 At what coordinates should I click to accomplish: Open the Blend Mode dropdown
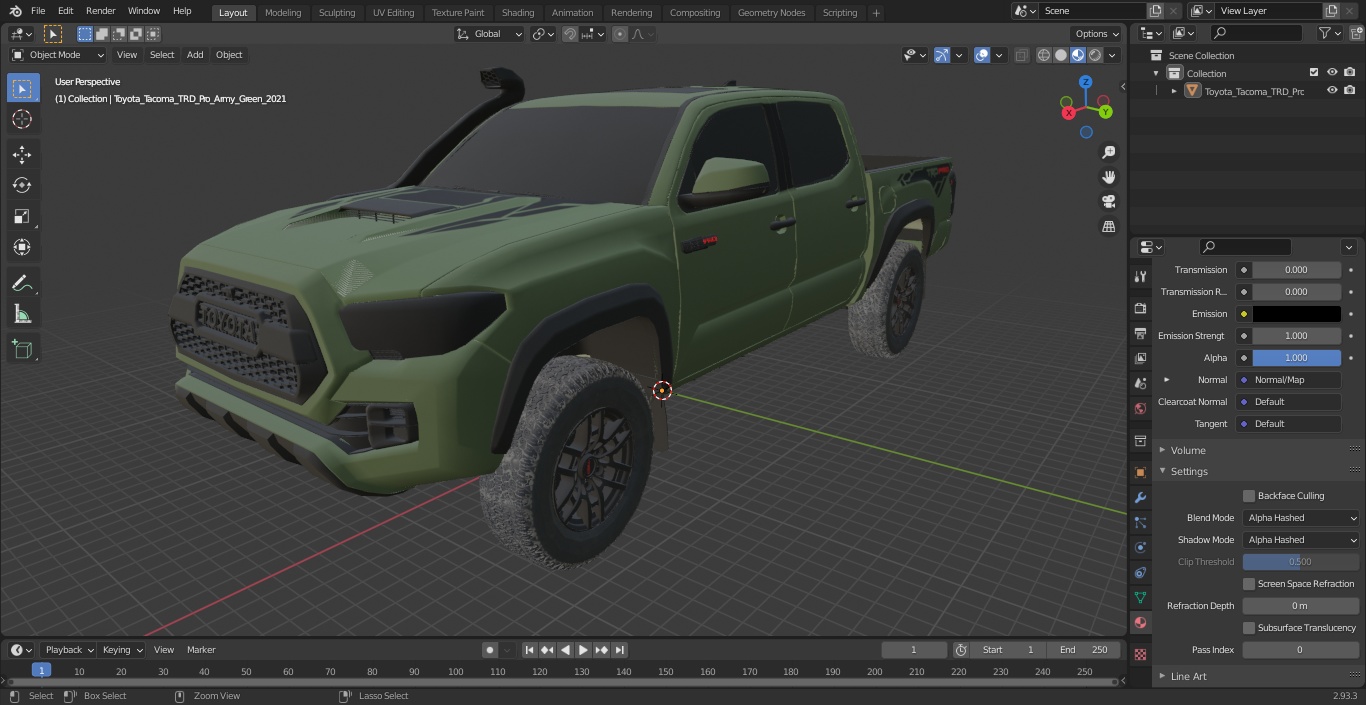pos(1301,518)
